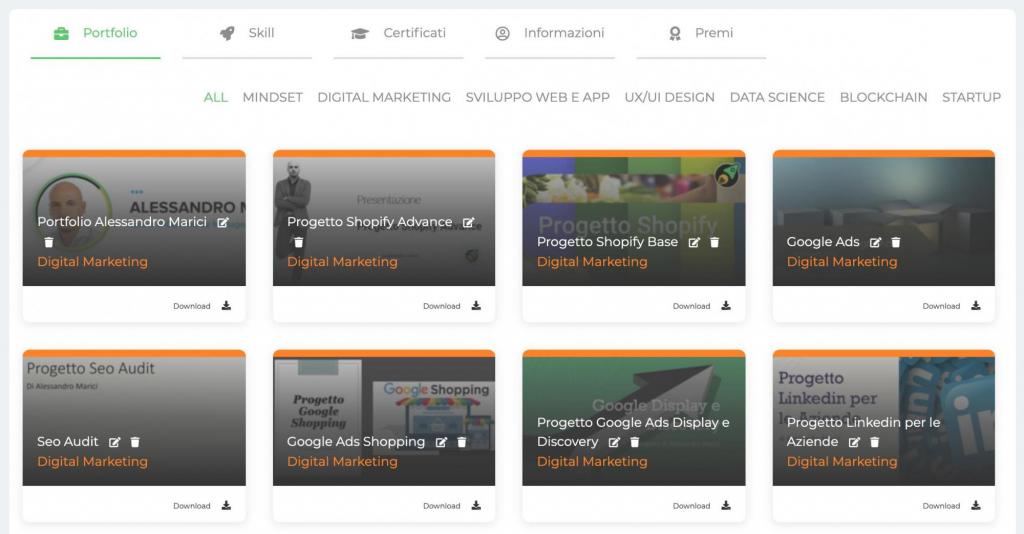The width and height of the screenshot is (1024, 534).
Task: Click Download text on Portfolio Alessandro Marici card
Action: 191,306
